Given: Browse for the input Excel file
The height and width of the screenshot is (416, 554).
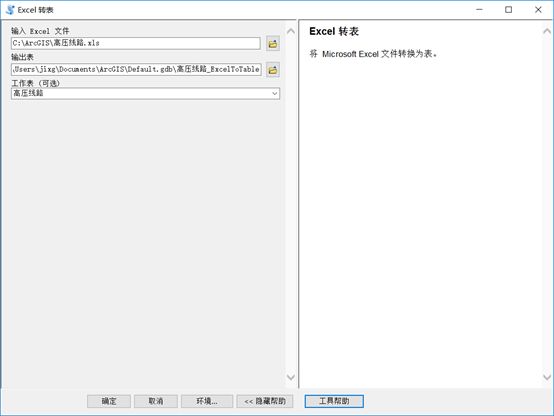Looking at the screenshot, I should click(x=273, y=44).
